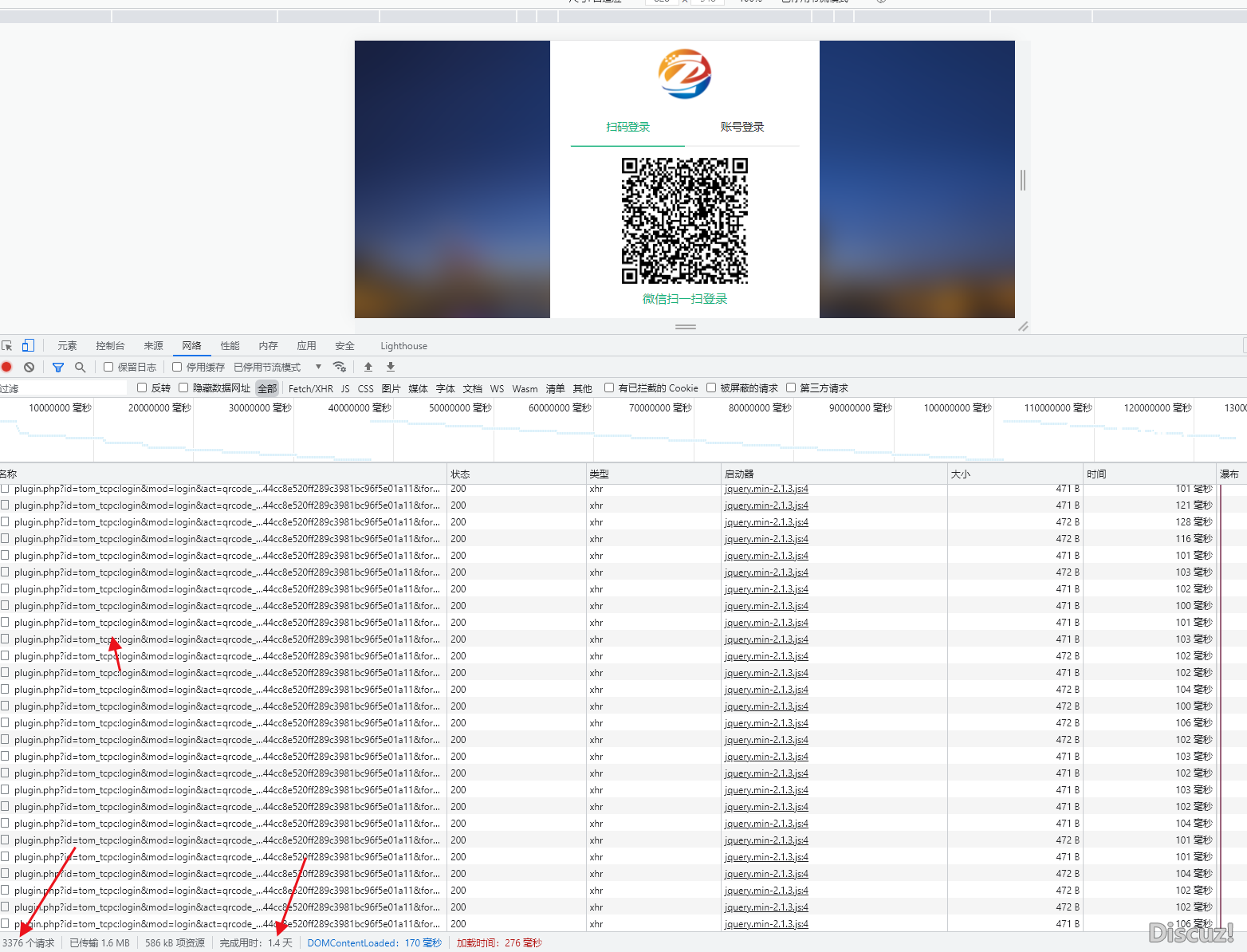
Task: Sort the table by the 类型 column header
Action: tap(654, 474)
